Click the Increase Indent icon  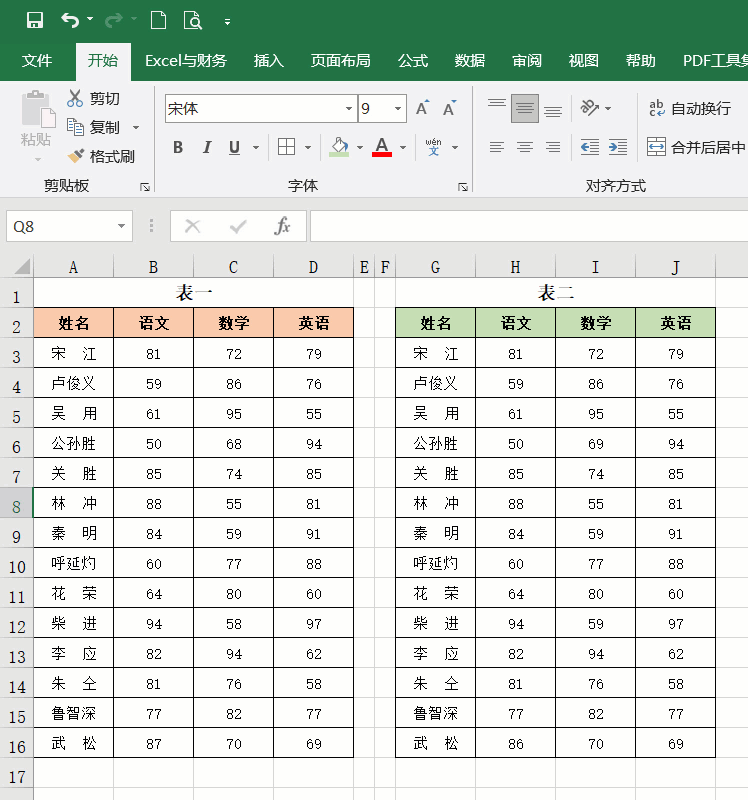click(618, 147)
